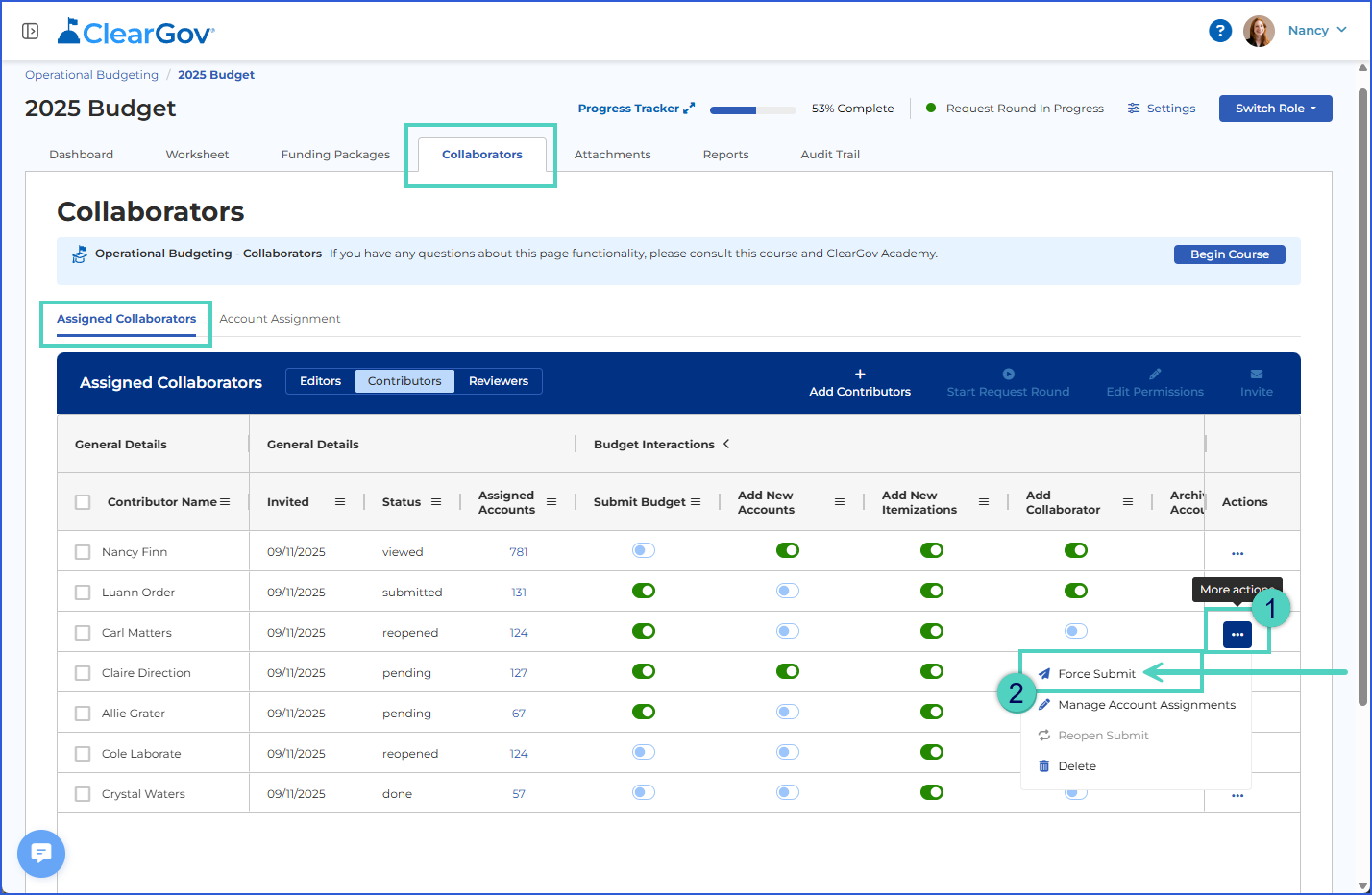The image size is (1372, 895).
Task: Toggle the sidebar panel icon
Action: 30,31
